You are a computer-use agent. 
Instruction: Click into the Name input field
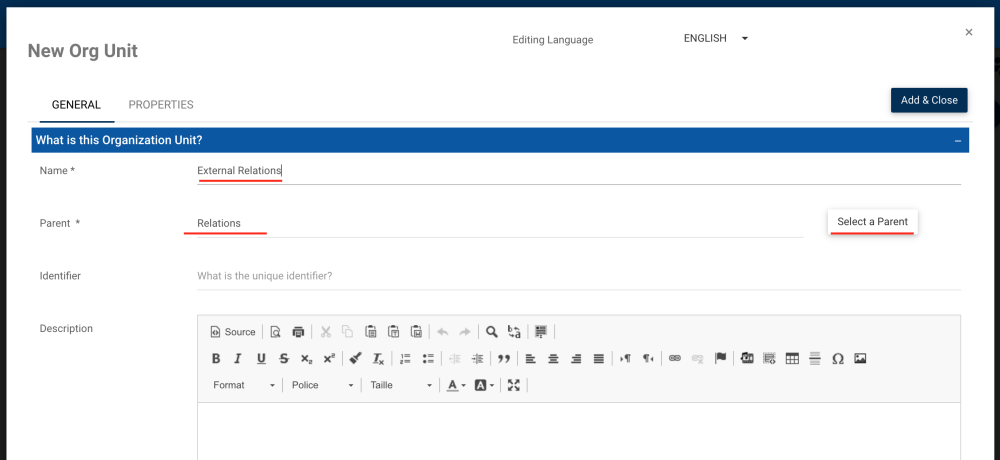pyautogui.click(x=578, y=171)
